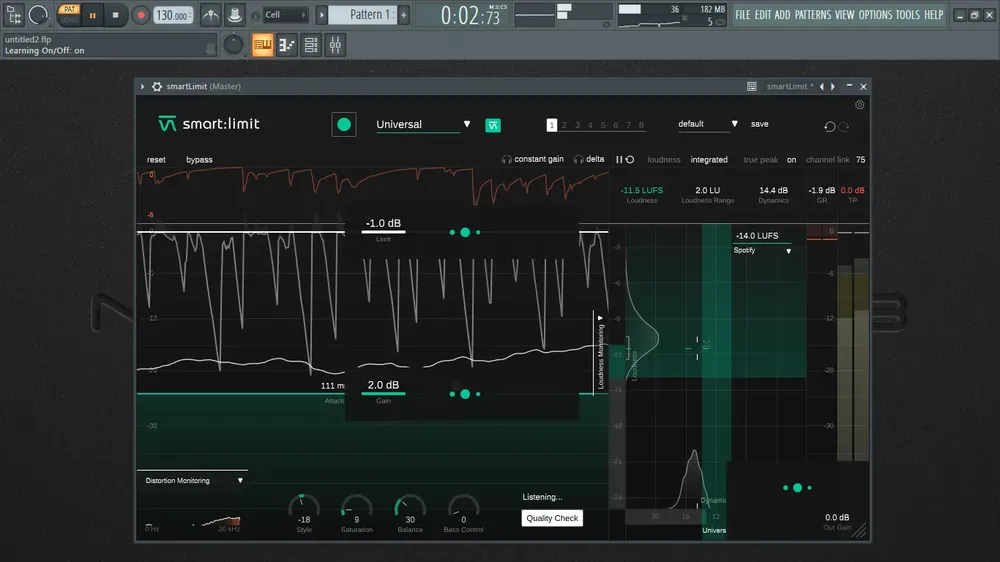Reset the loudness measurement icon
The image size is (1000, 562).
click(629, 159)
